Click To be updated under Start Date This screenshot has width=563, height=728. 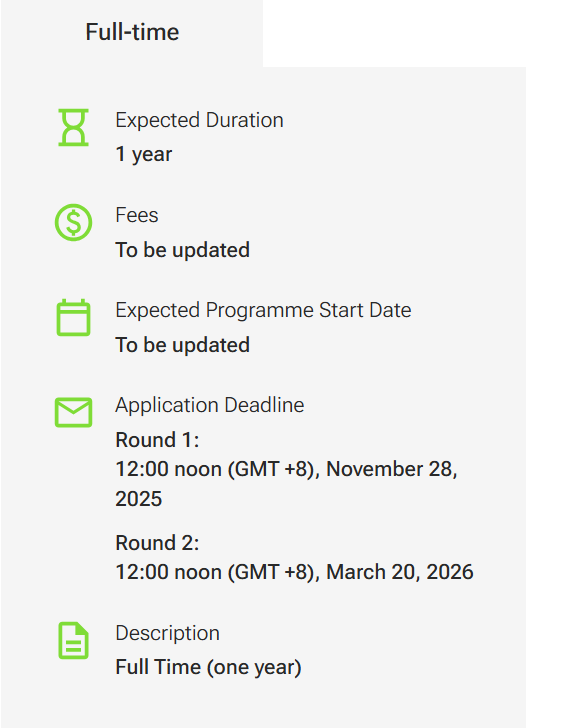pos(182,345)
